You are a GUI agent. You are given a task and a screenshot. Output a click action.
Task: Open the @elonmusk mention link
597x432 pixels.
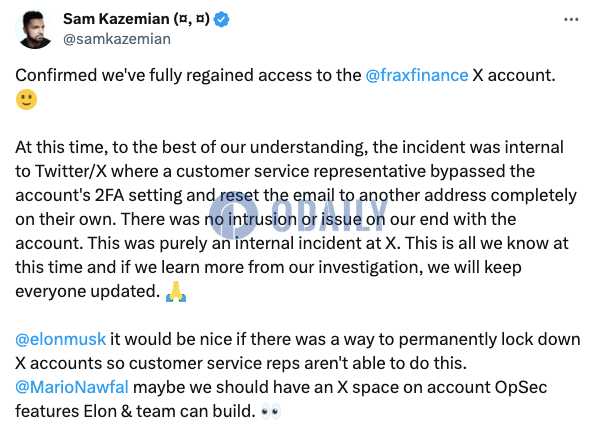(61, 339)
